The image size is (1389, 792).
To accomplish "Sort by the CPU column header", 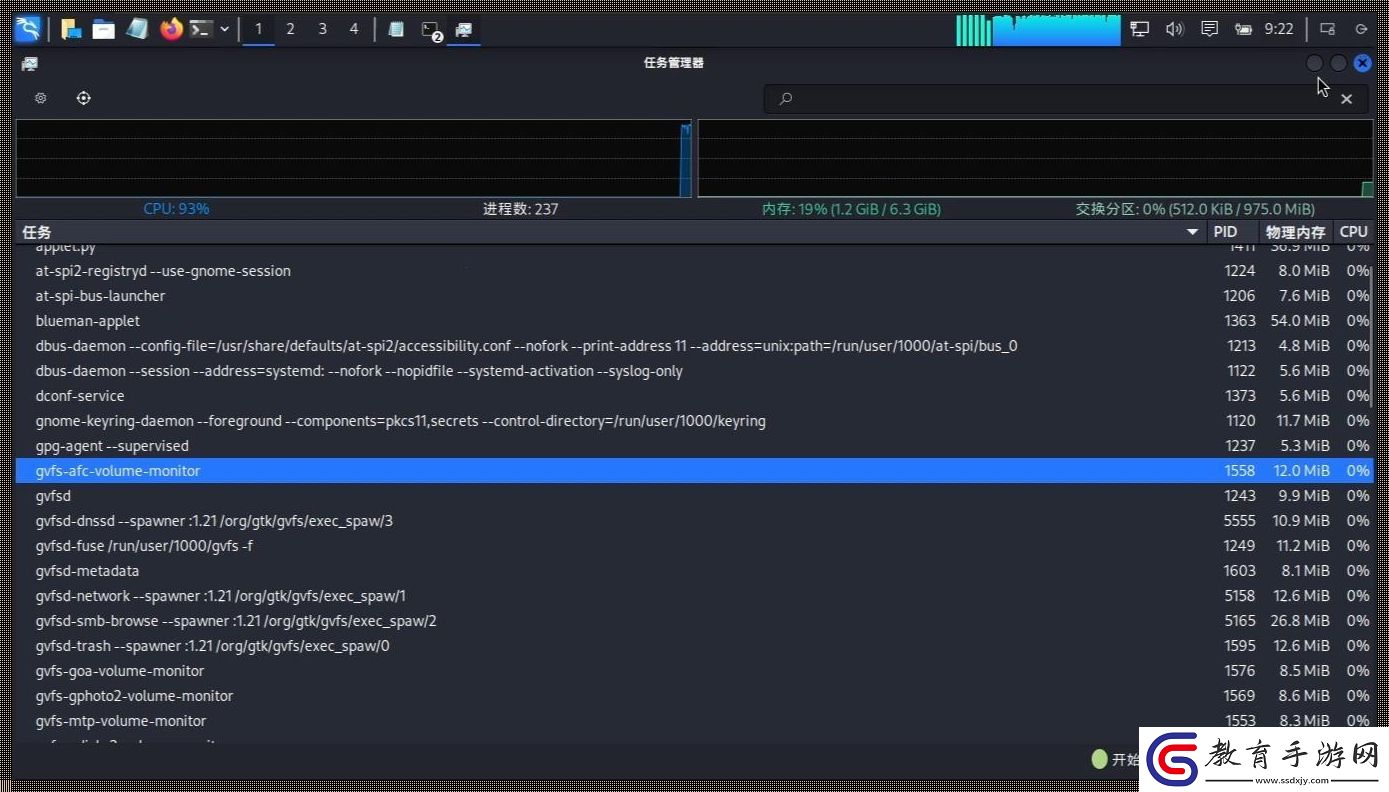I will (1353, 232).
